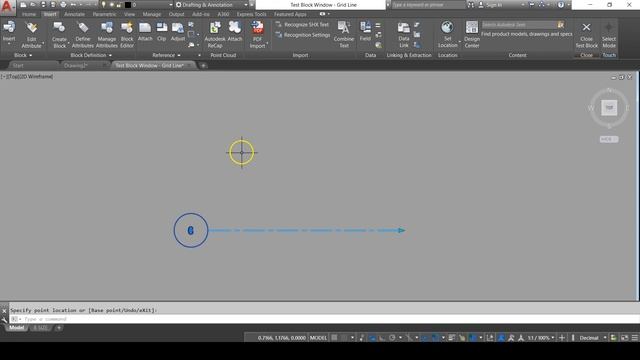The image size is (640, 360).
Task: Open Edit Attribute tool
Action: click(x=31, y=34)
